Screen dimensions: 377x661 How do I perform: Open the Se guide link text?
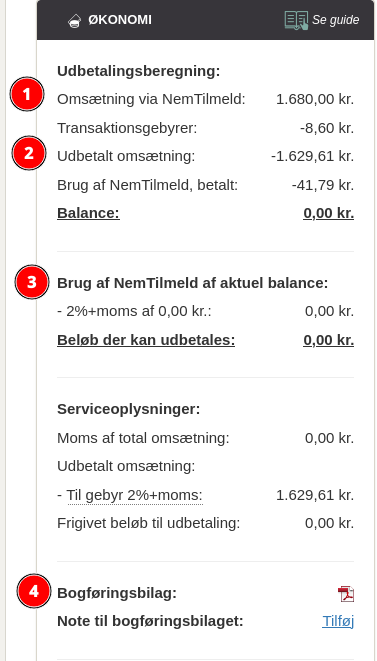click(336, 20)
